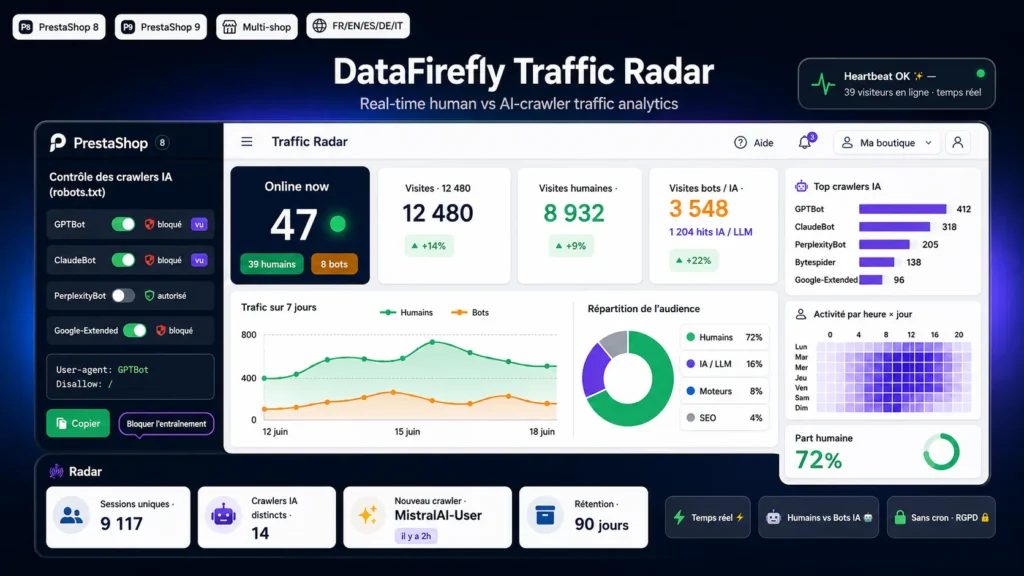Click the Humains vs Bots IA robot icon
Screen dimensions: 1024x576
773,517
